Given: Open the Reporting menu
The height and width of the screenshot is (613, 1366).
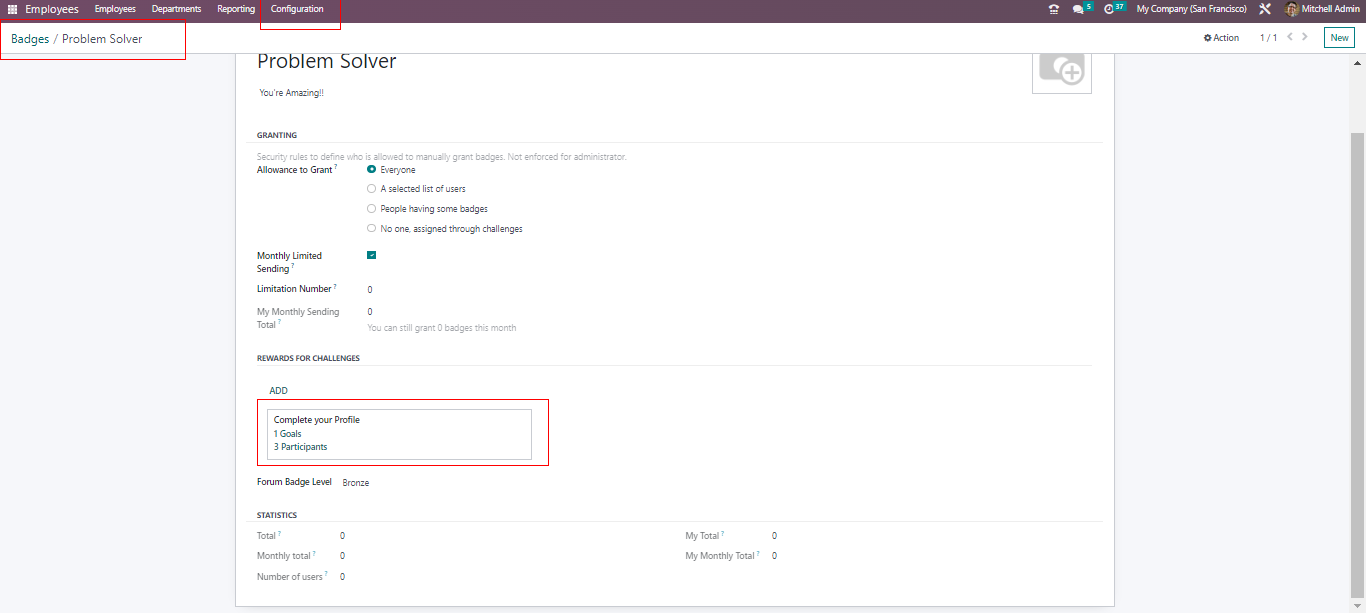Looking at the screenshot, I should pyautogui.click(x=236, y=9).
